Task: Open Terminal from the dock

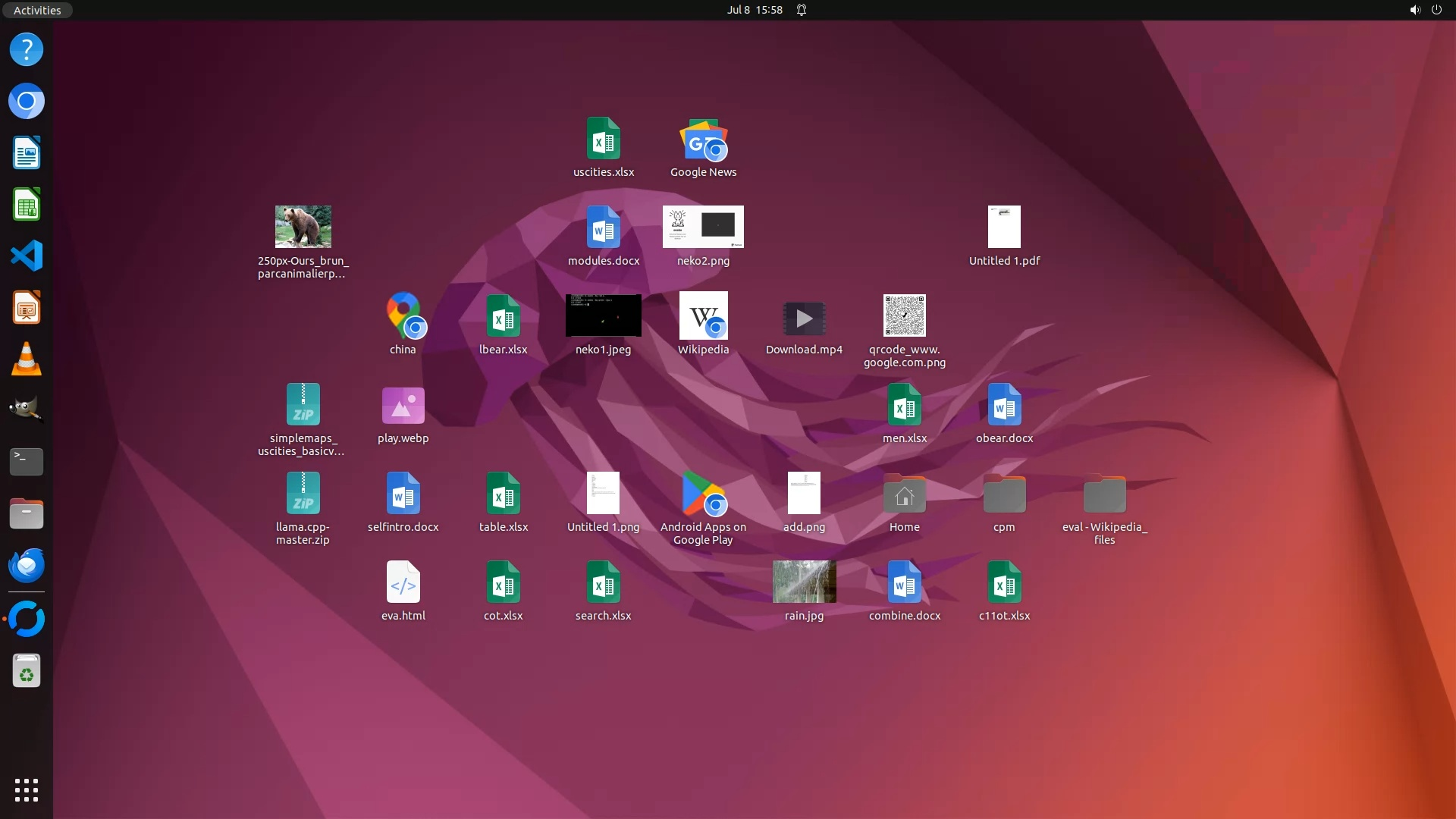Action: click(x=27, y=461)
